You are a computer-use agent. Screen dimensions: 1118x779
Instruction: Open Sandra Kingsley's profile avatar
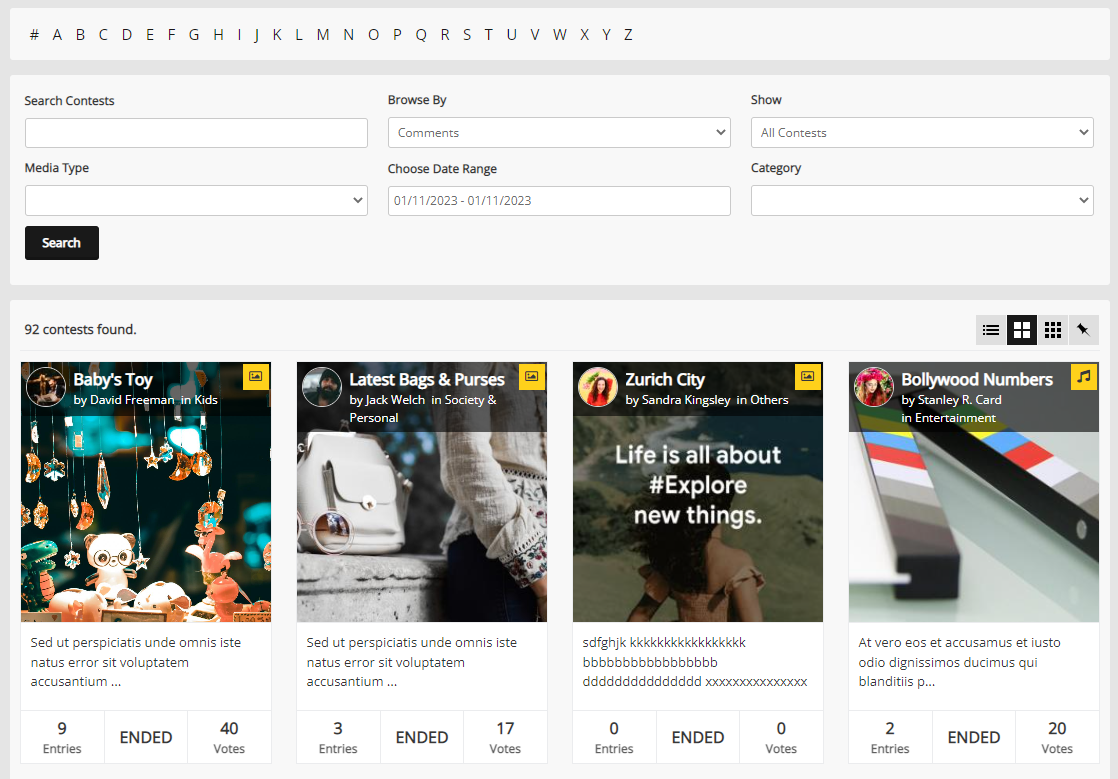pyautogui.click(x=598, y=387)
